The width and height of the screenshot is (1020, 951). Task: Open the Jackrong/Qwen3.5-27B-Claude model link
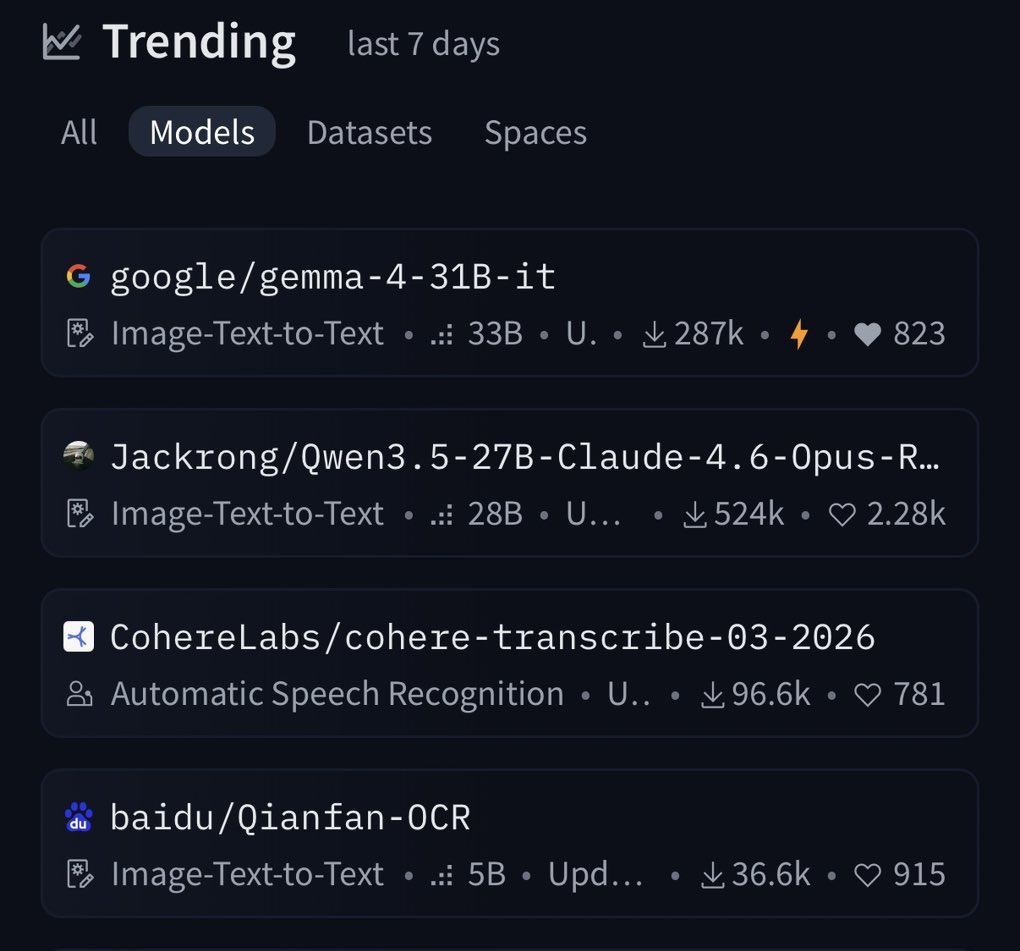click(x=525, y=457)
